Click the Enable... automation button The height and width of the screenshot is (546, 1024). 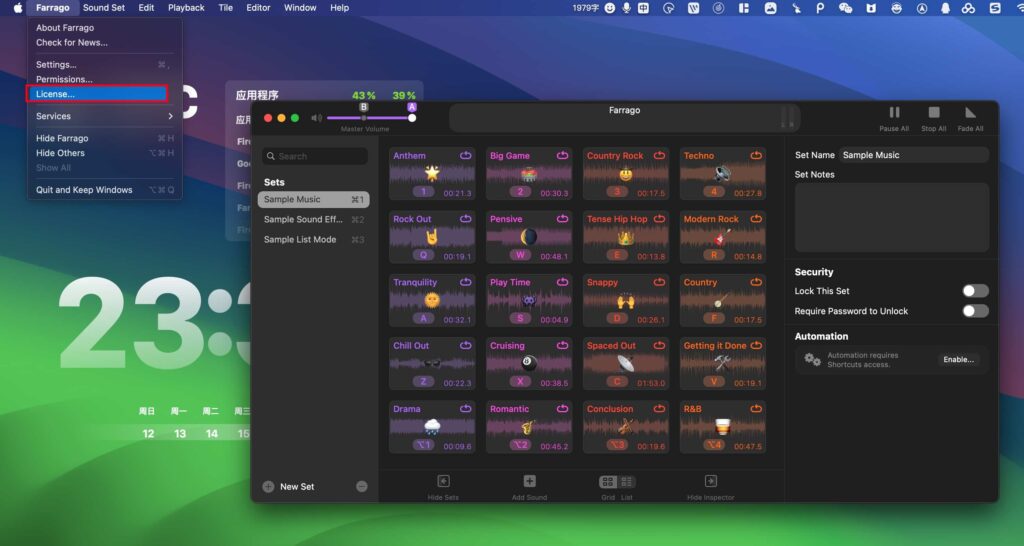pos(958,359)
